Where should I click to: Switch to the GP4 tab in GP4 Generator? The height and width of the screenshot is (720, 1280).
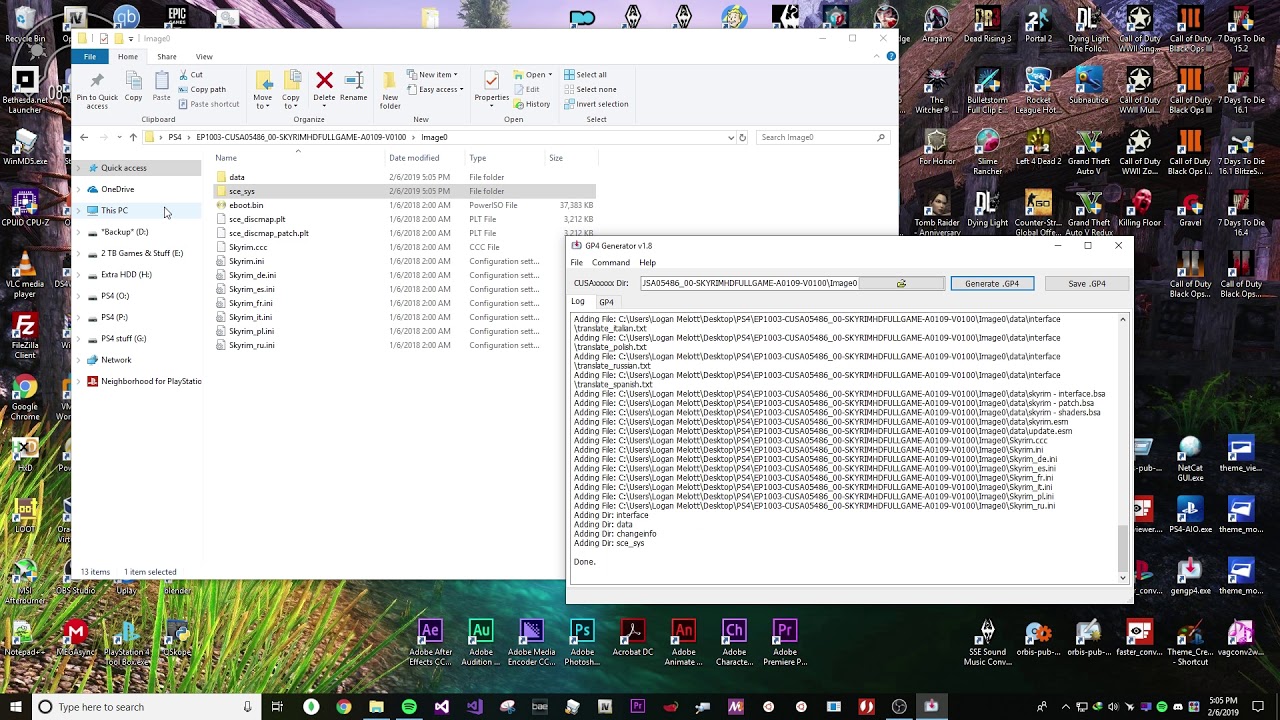pos(606,303)
